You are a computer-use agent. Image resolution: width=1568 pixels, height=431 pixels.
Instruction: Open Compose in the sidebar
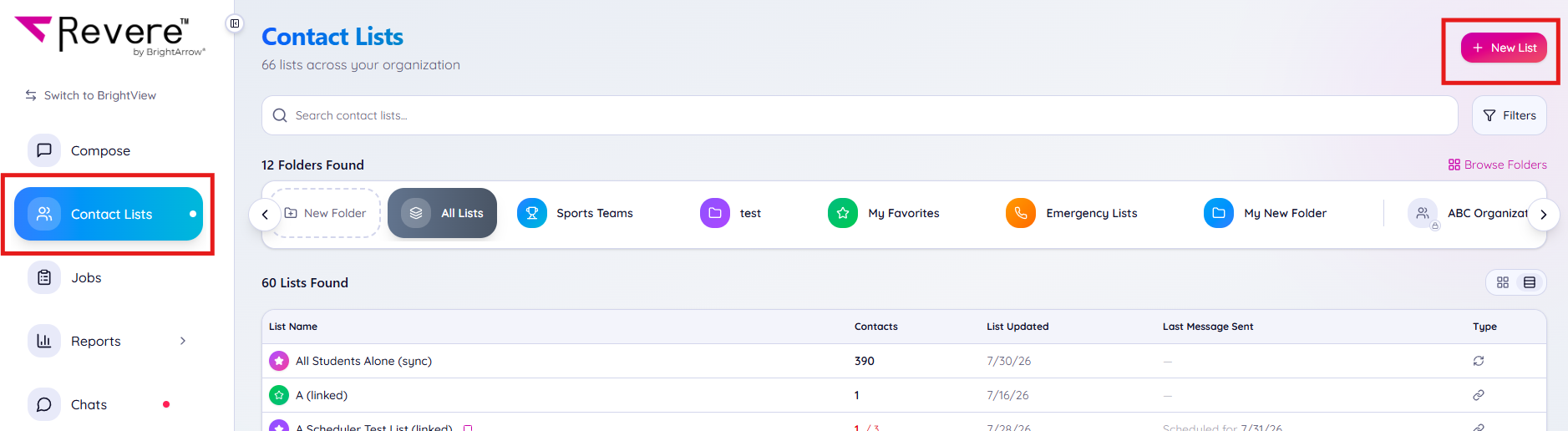pos(109,150)
